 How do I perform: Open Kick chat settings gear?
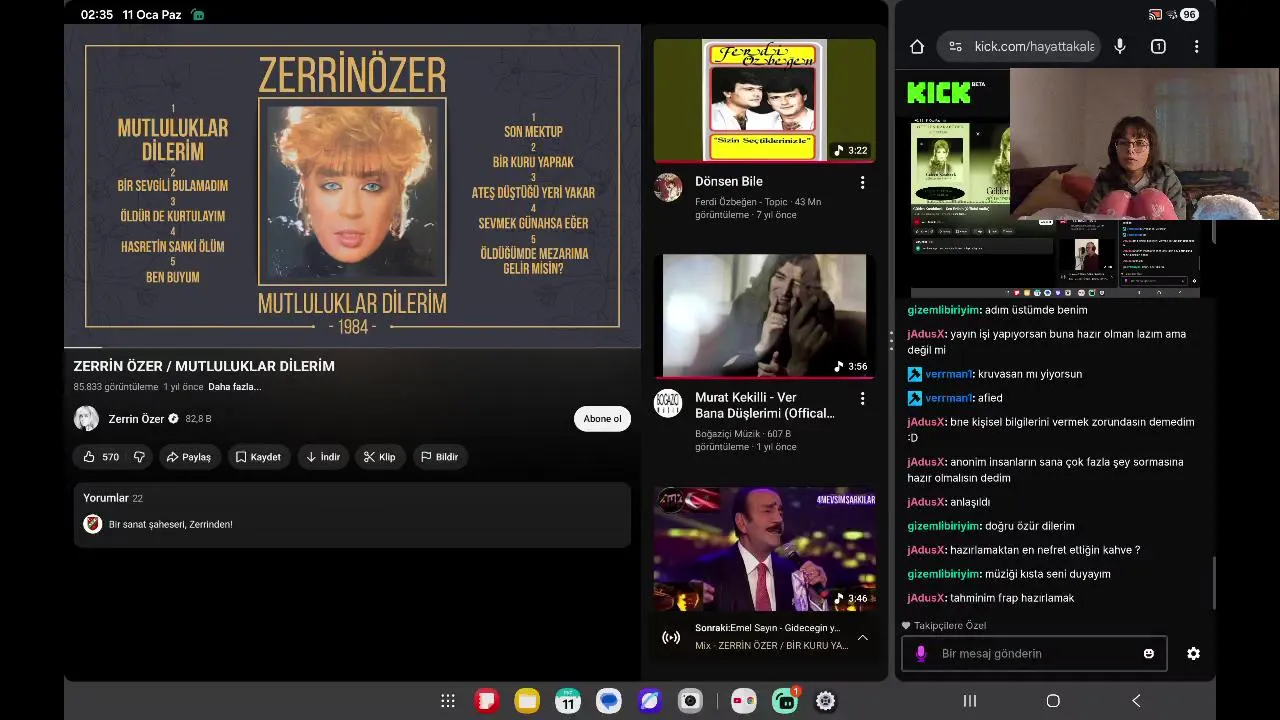pos(1193,653)
